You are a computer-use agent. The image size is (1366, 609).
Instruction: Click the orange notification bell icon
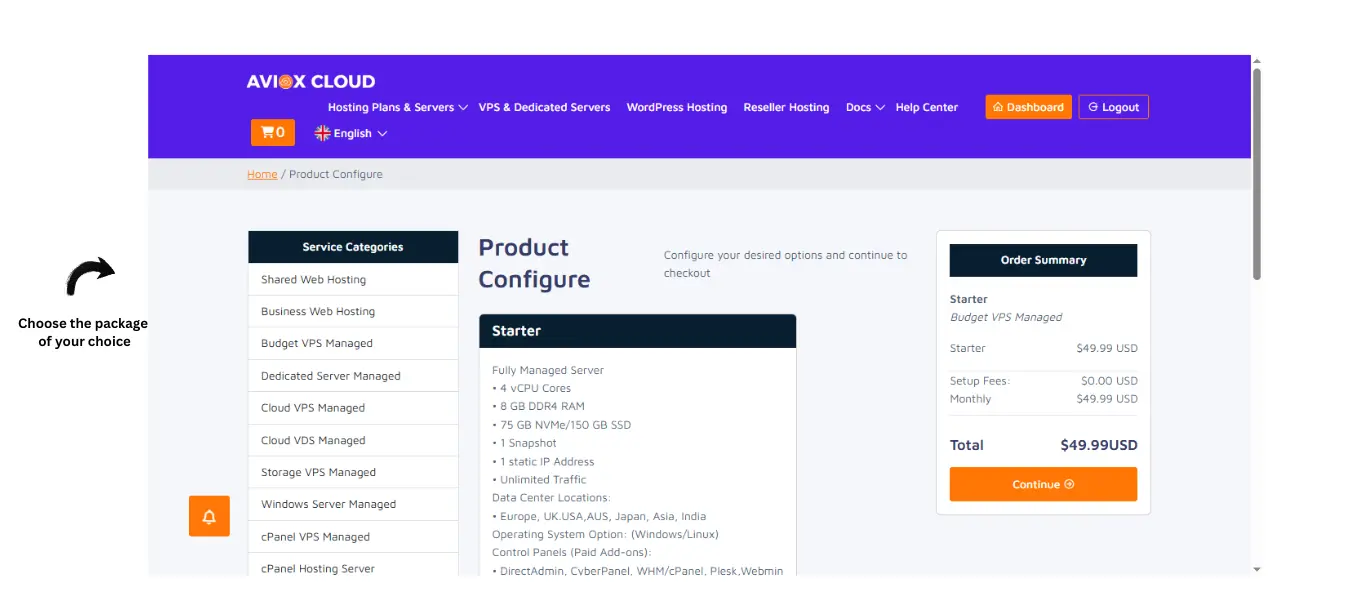(x=209, y=516)
